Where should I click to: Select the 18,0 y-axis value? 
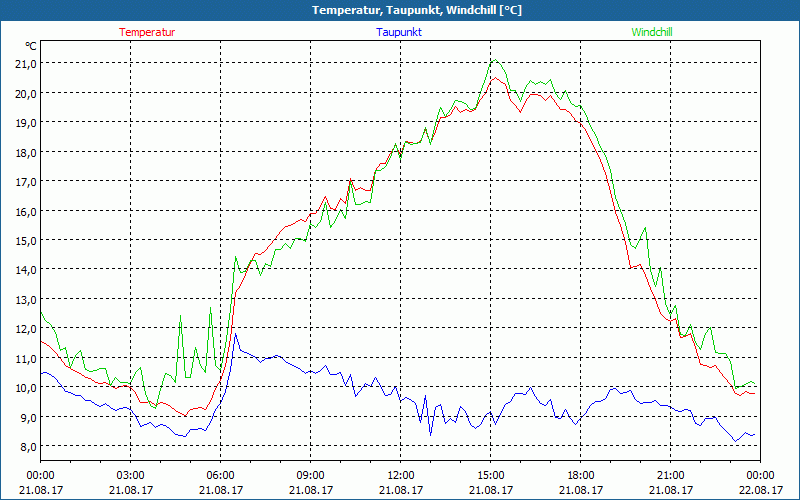26,152
